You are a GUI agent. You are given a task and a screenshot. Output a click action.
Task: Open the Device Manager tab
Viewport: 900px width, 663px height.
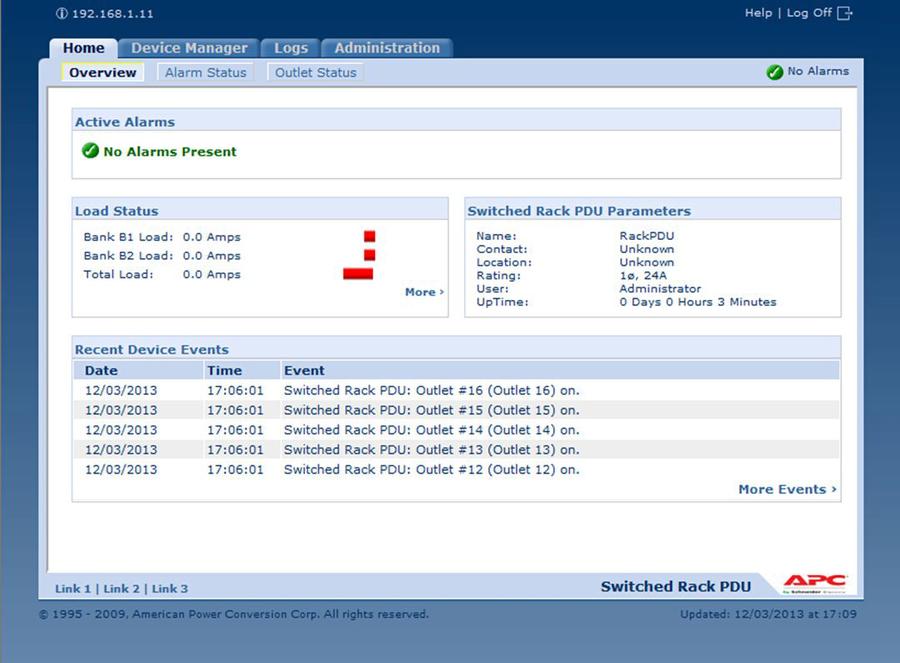pos(189,48)
